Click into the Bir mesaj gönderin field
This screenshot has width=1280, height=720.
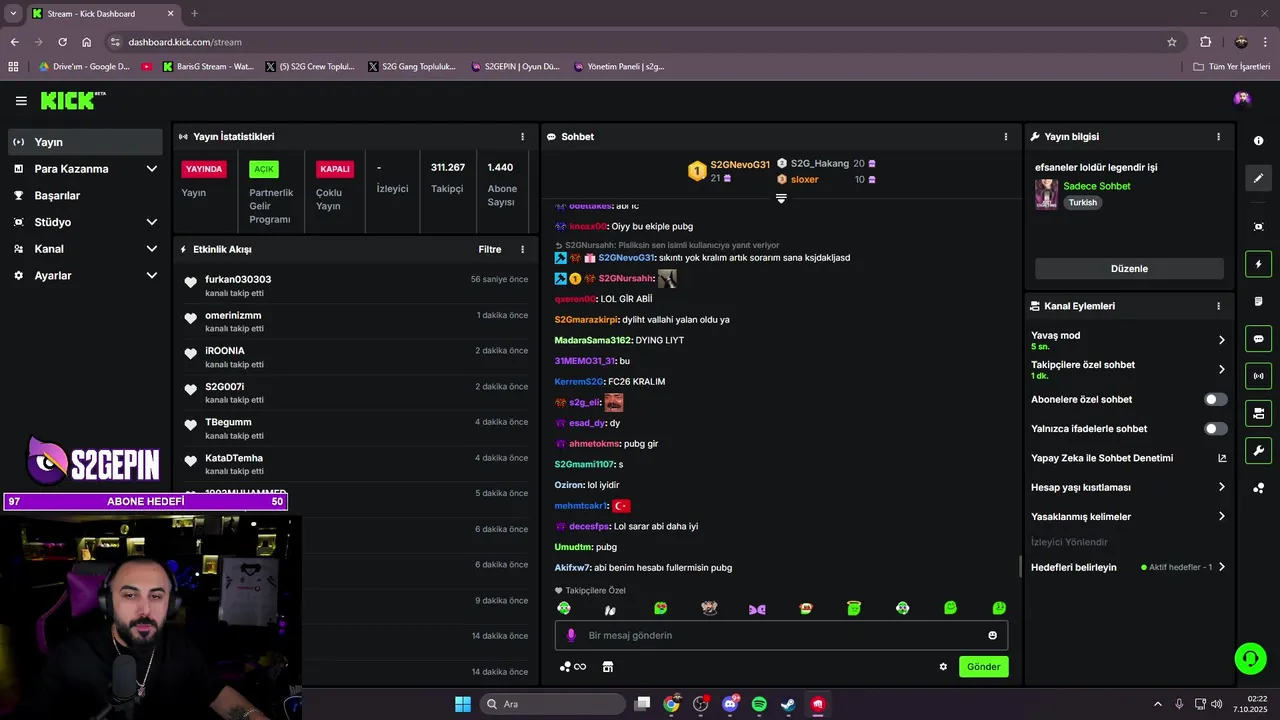click(x=781, y=635)
